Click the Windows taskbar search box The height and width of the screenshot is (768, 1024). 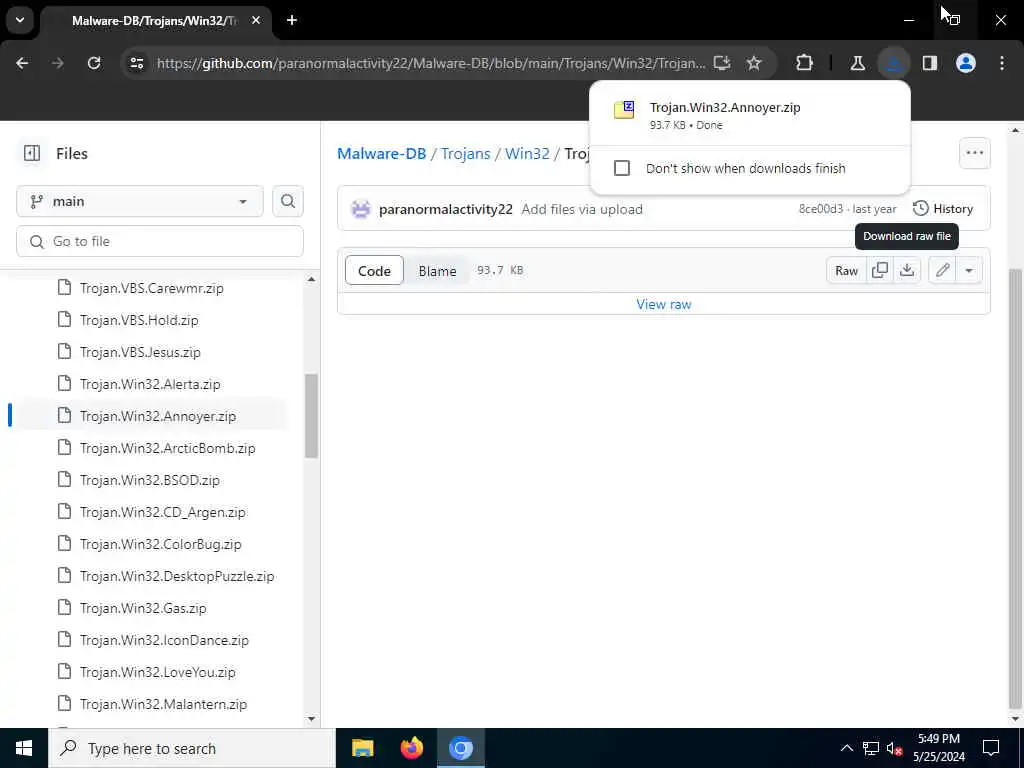pyautogui.click(x=192, y=748)
